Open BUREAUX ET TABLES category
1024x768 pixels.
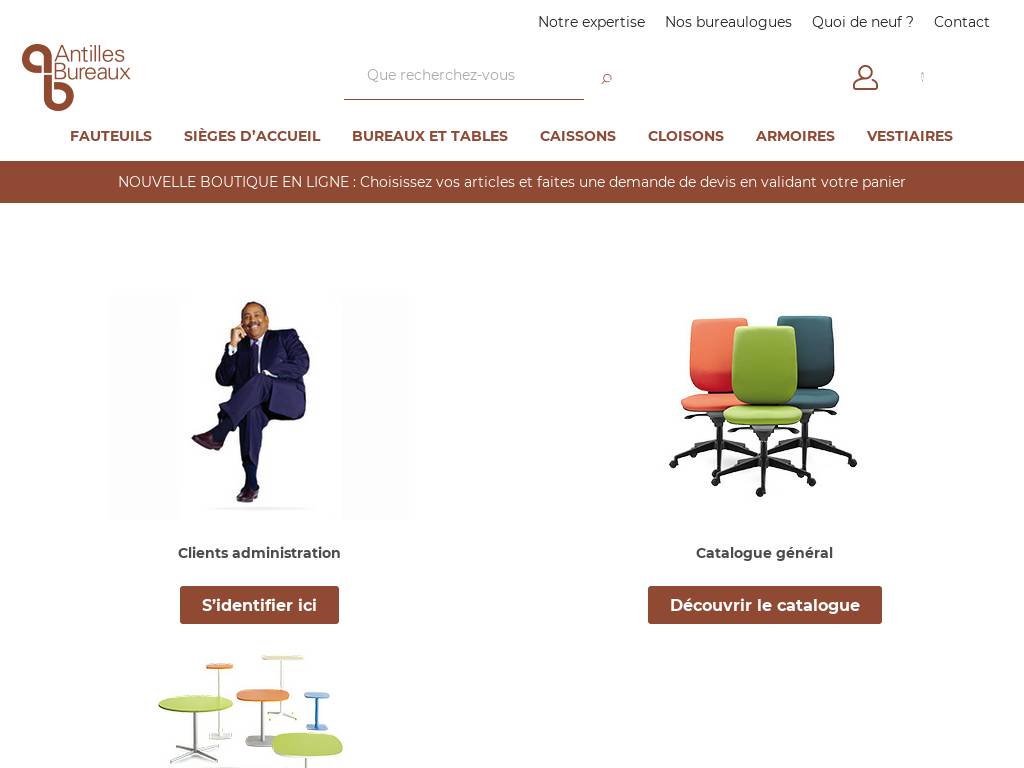430,136
